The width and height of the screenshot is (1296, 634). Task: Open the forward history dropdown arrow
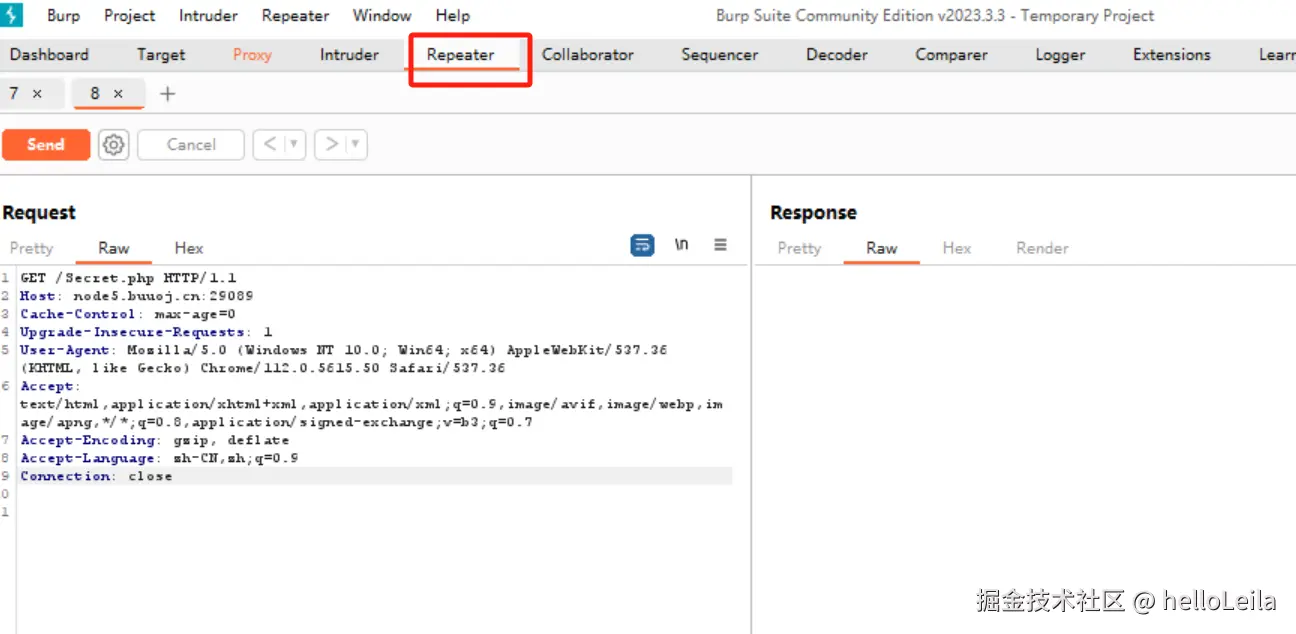point(357,145)
